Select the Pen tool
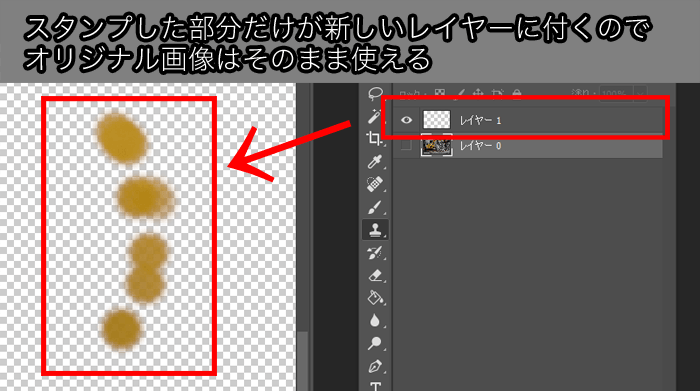The height and width of the screenshot is (391, 700). coord(375,366)
